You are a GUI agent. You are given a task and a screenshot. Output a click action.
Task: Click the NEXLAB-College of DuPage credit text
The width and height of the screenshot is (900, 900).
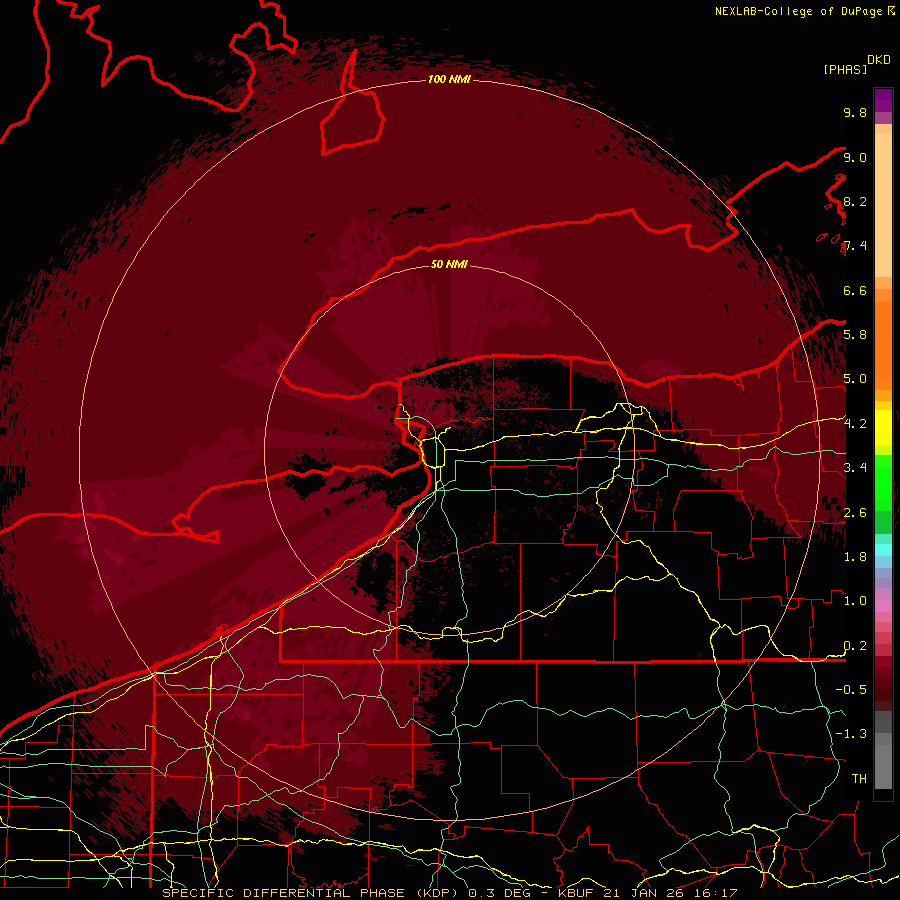tap(800, 11)
